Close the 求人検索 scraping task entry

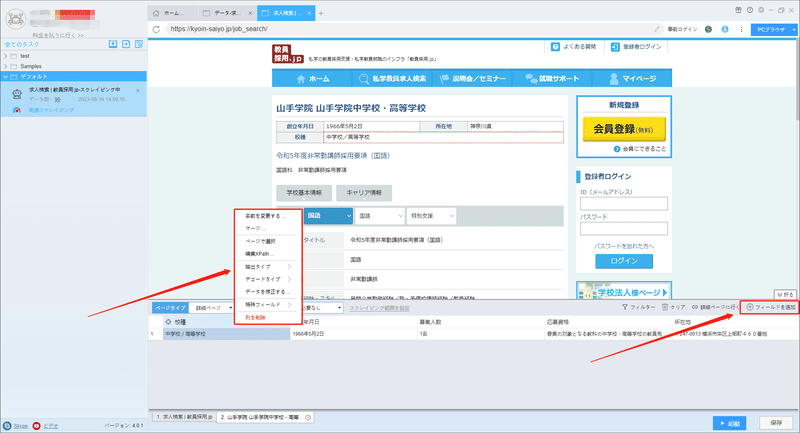[x=138, y=91]
